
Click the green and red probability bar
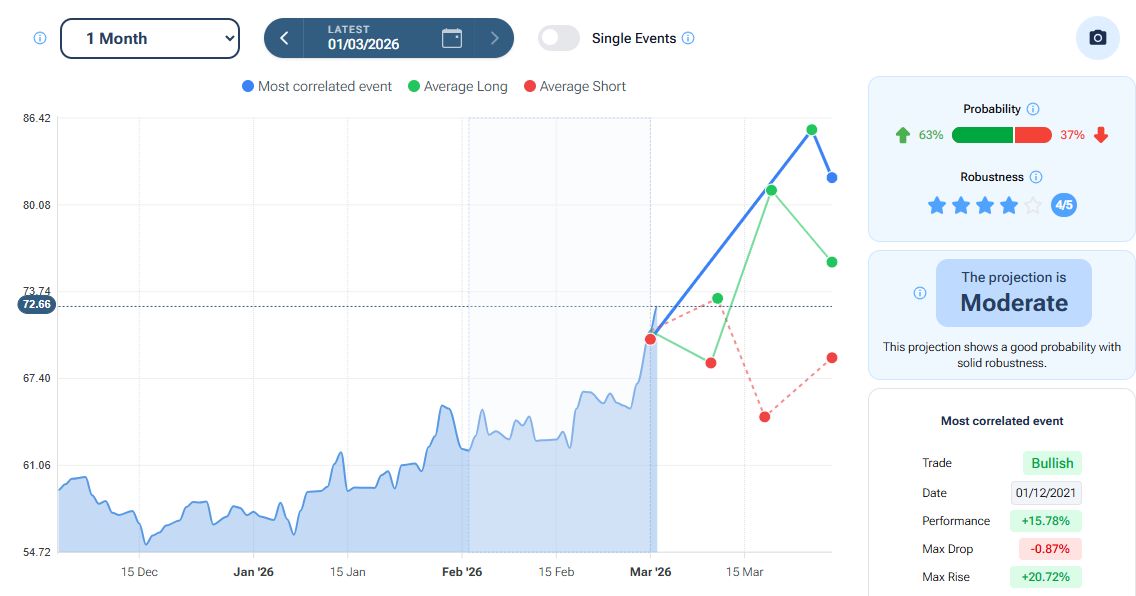(1001, 135)
